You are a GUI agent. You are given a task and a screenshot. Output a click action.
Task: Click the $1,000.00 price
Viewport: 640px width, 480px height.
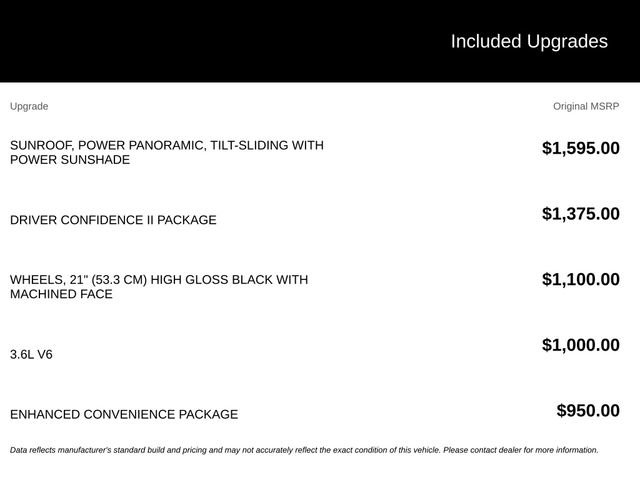point(581,345)
